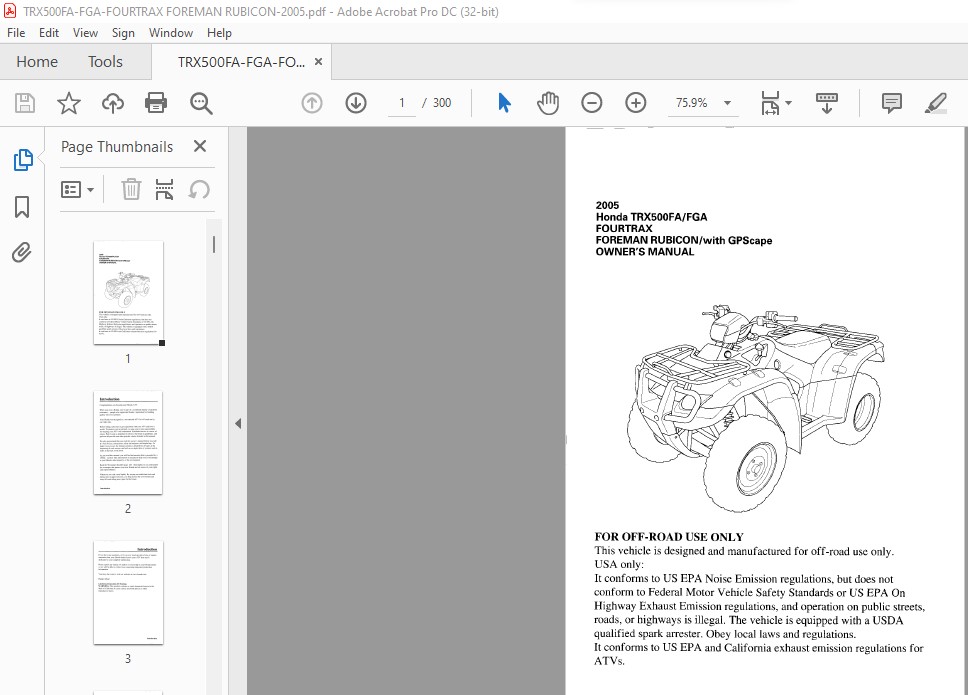Click the Honda TRX500FA/FGA title line
The height and width of the screenshot is (695, 968).
coord(651,217)
